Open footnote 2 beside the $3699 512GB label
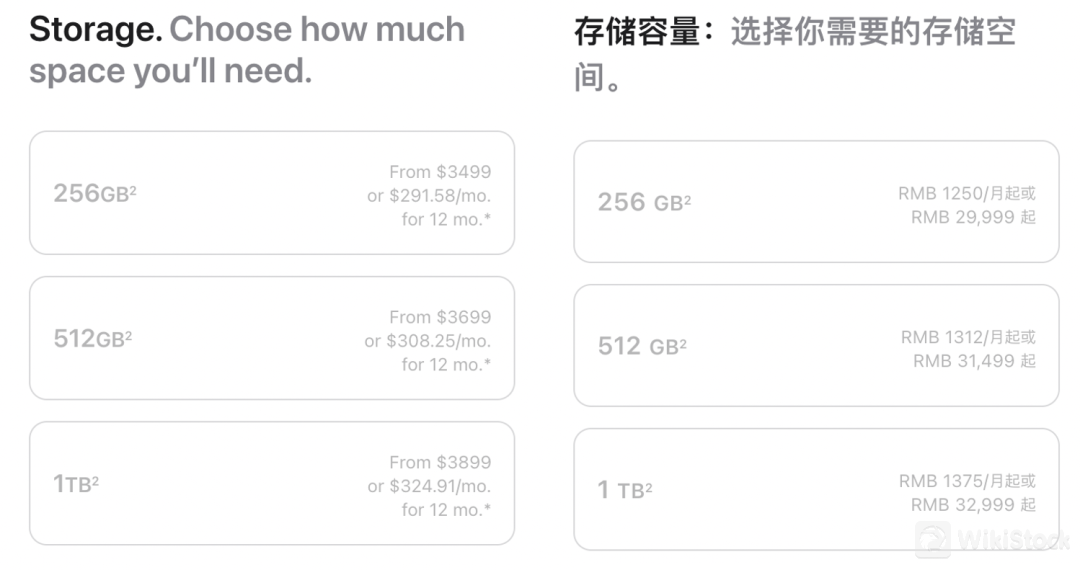 coord(129,333)
